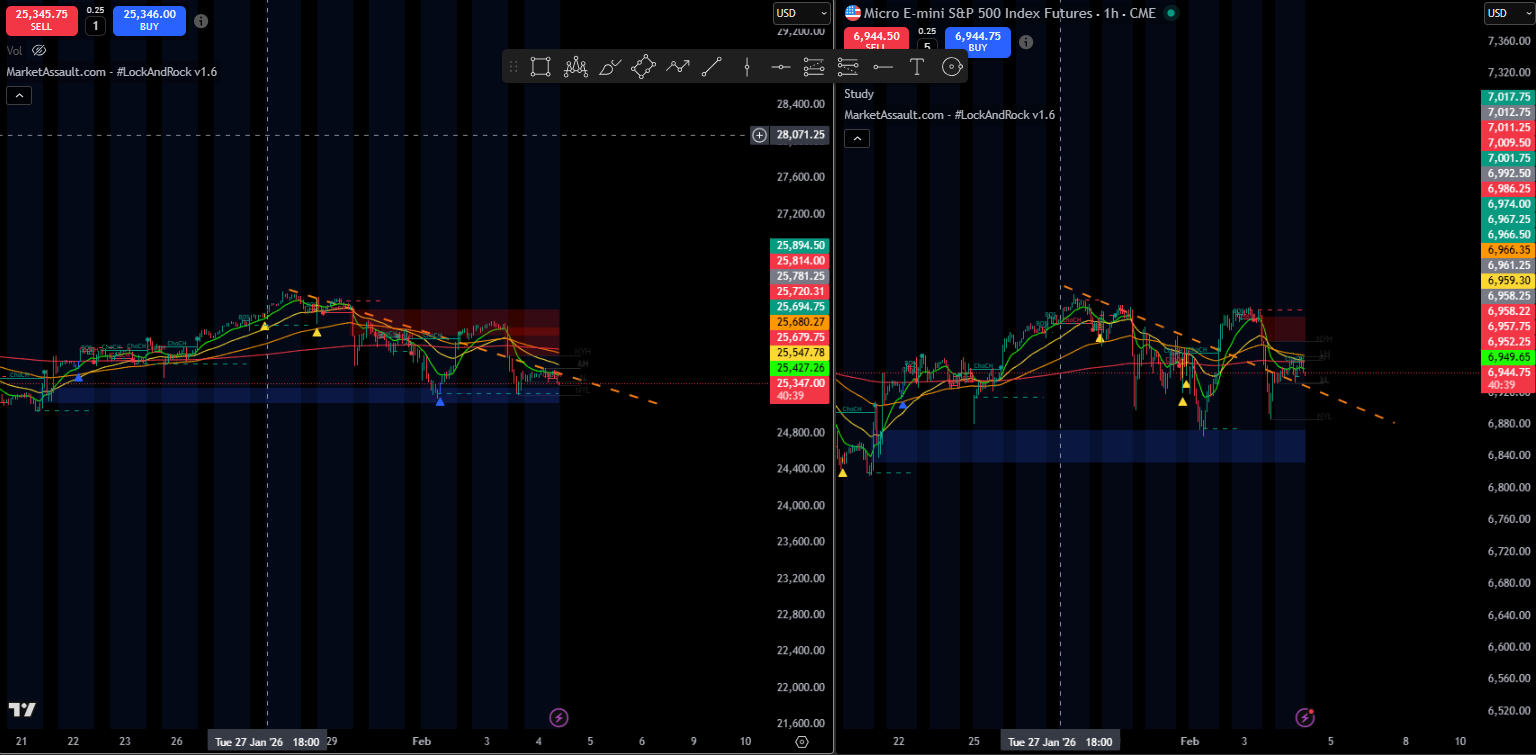This screenshot has width=1536, height=755.
Task: Select the vertical line tool
Action: [747, 67]
